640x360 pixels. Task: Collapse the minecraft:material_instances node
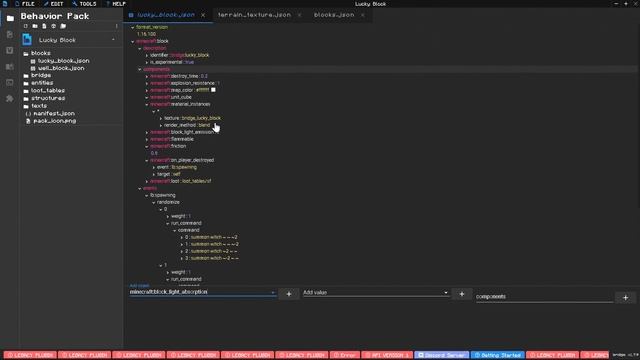pyautogui.click(x=147, y=104)
